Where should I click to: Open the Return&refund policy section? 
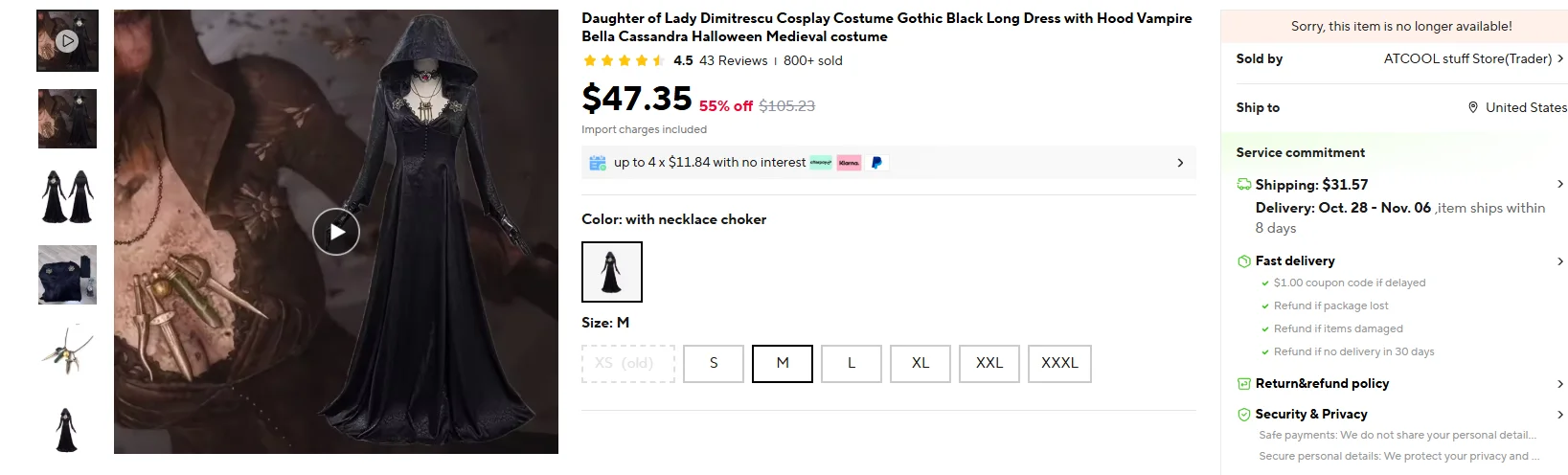pyautogui.click(x=1322, y=383)
